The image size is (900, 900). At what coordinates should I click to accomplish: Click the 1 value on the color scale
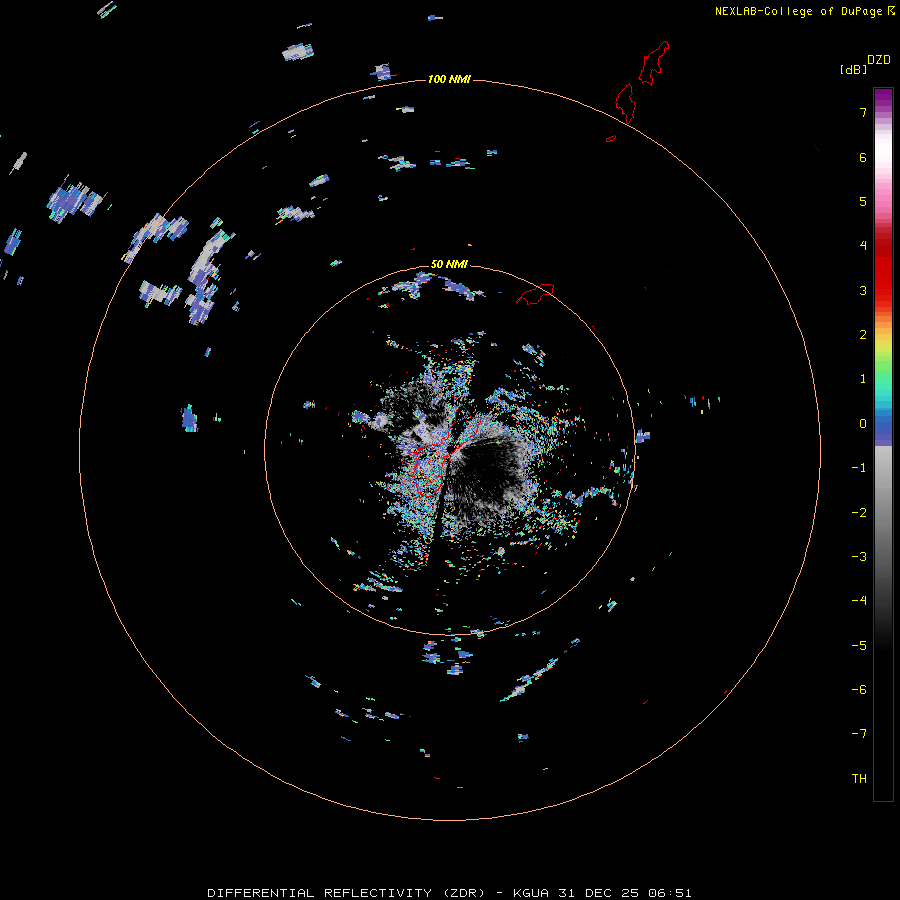[x=863, y=379]
